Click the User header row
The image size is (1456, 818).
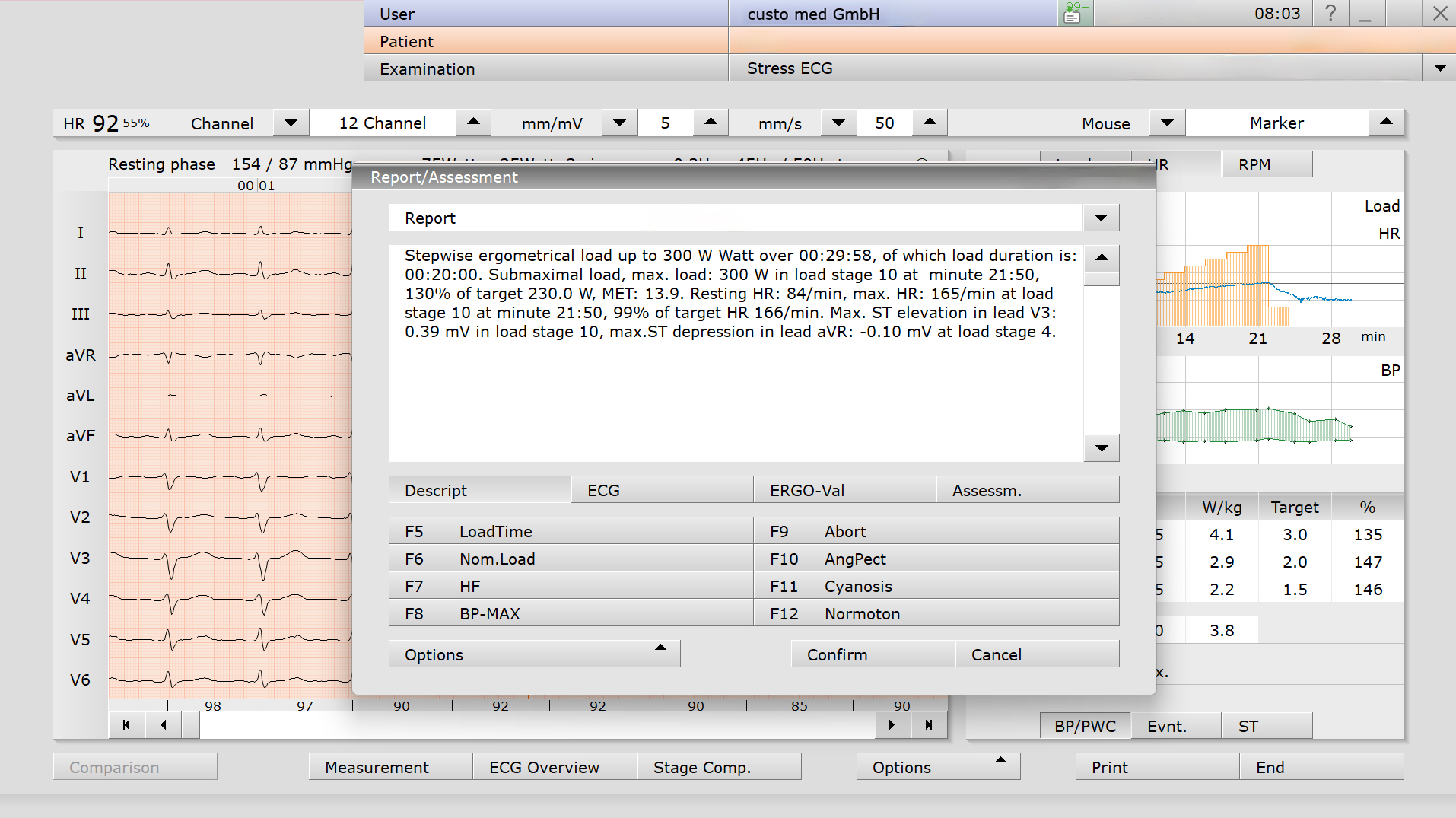tap(711, 13)
